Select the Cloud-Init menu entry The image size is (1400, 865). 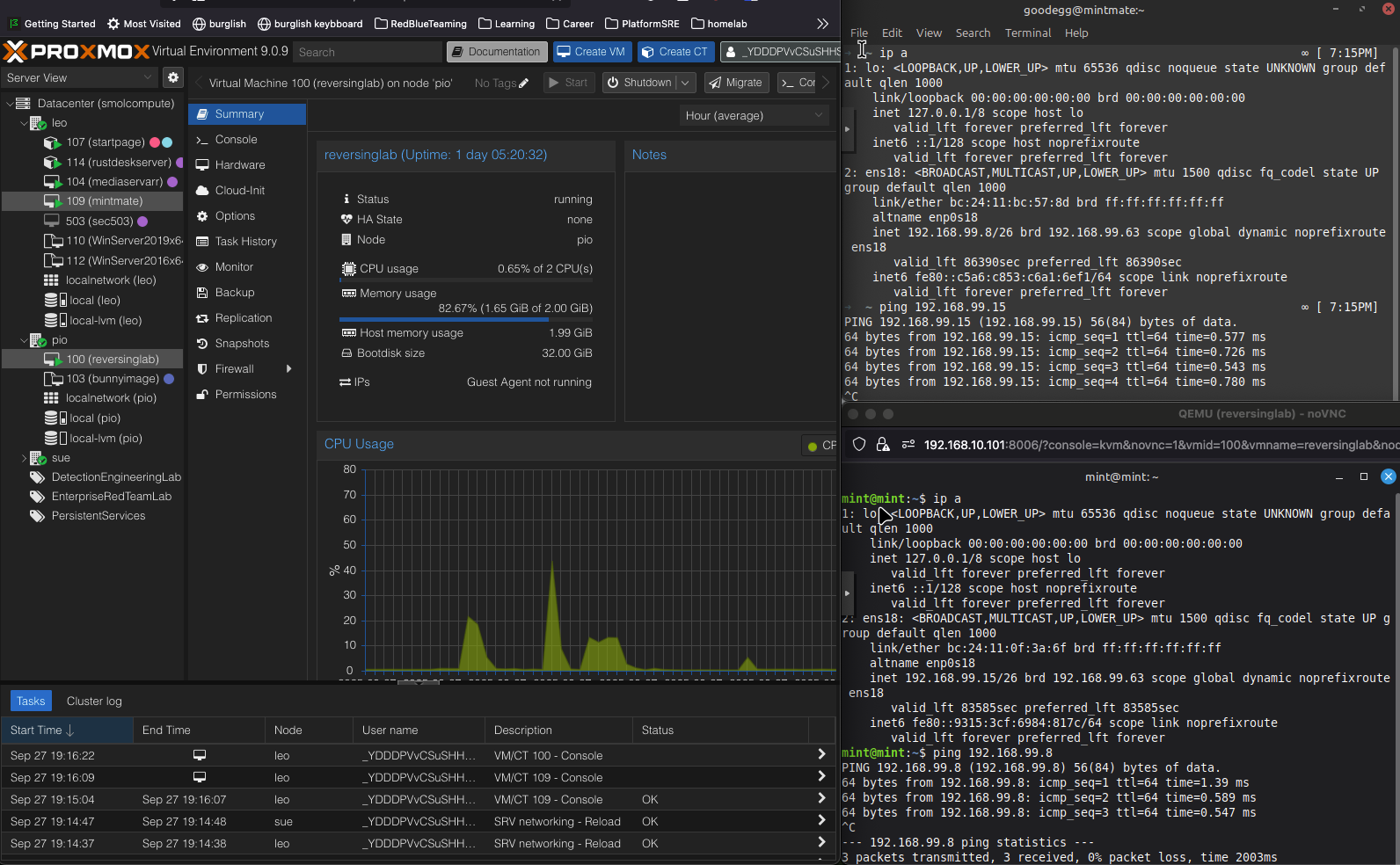239,191
